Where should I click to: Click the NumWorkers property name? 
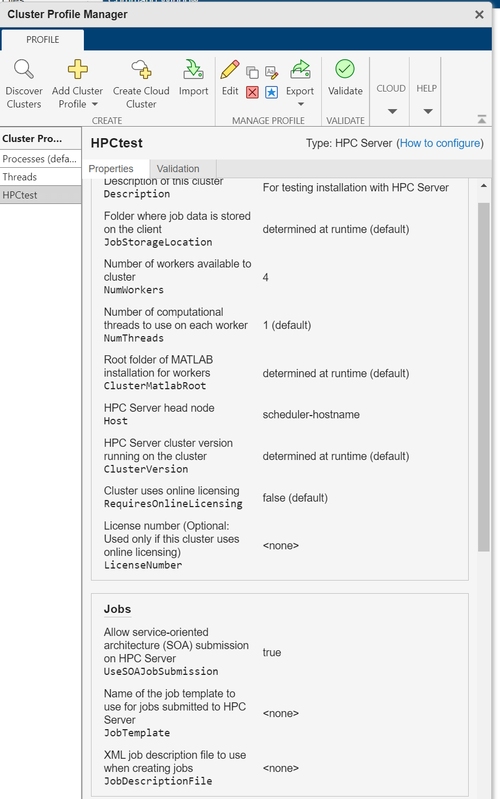(134, 289)
